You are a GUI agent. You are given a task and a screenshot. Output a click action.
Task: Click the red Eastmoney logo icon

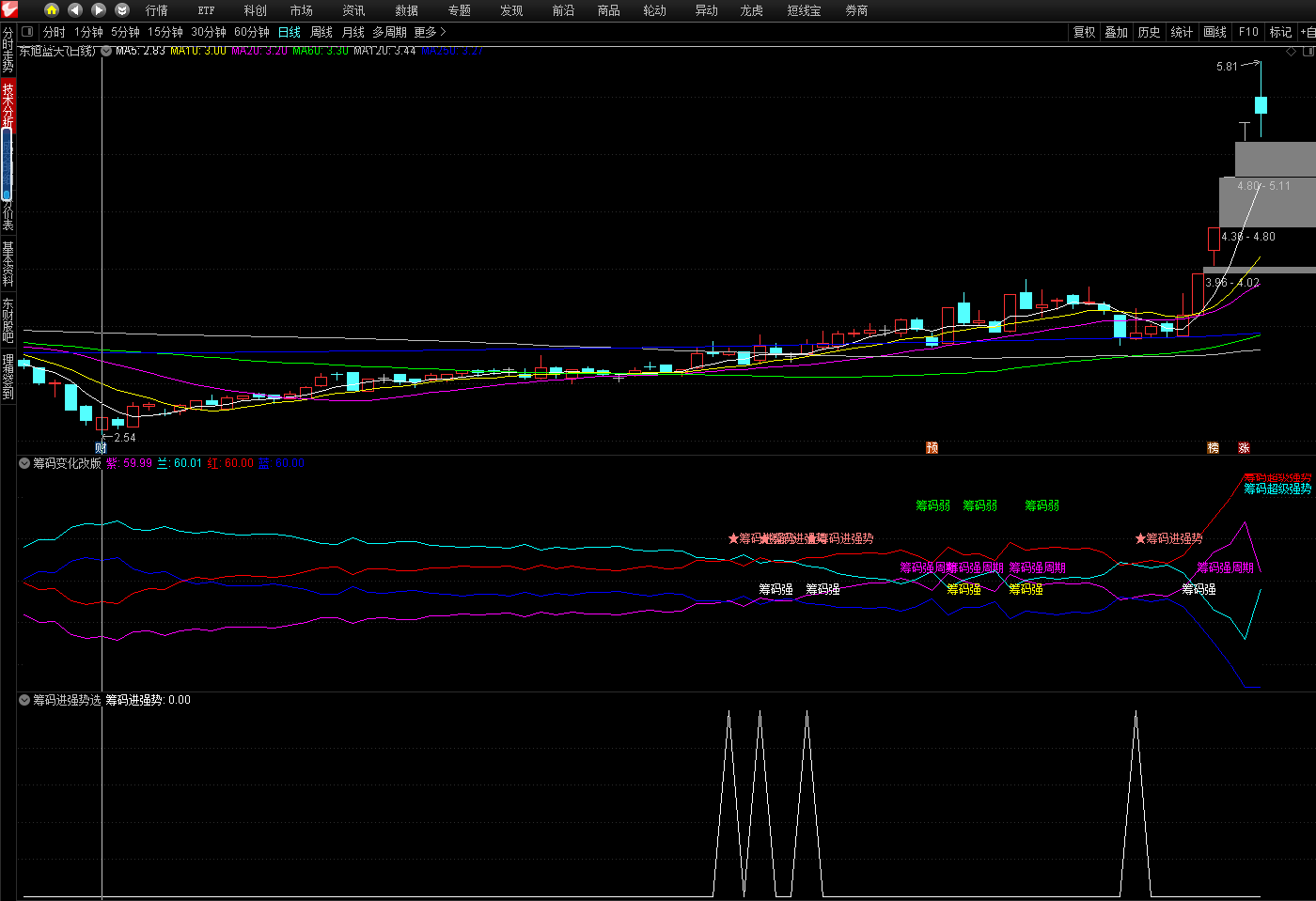click(9, 9)
